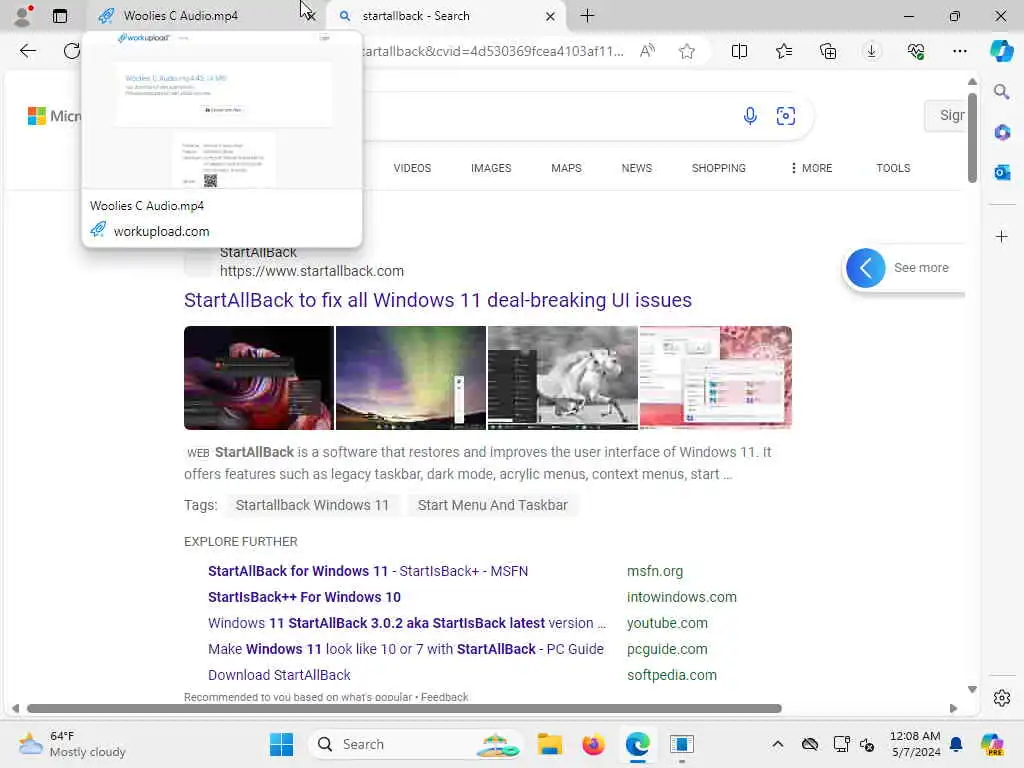Select the IMAGES search tab
Image resolution: width=1024 pixels, height=768 pixels.
[x=491, y=168]
